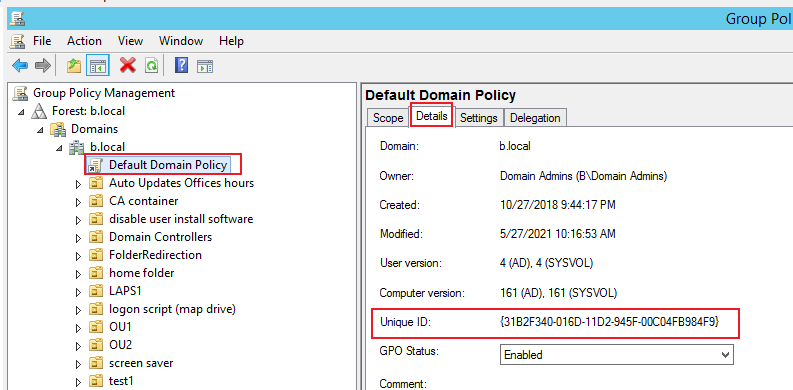This screenshot has height=390, width=793.
Task: Expand the FolderRedirection OU
Action: [78, 256]
